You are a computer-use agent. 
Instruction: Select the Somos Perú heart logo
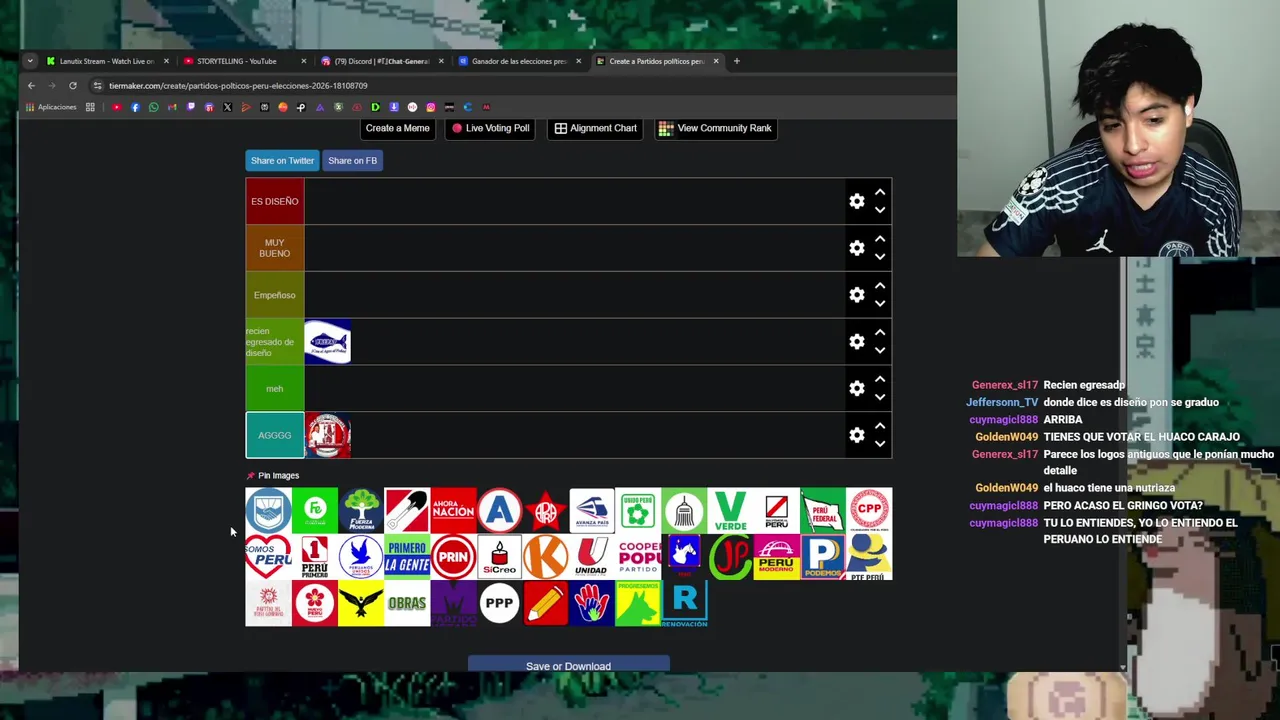pos(268,557)
